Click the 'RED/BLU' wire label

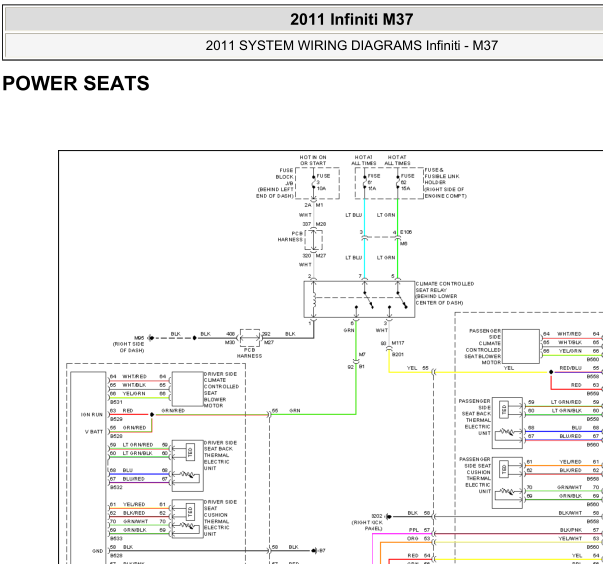[570, 368]
